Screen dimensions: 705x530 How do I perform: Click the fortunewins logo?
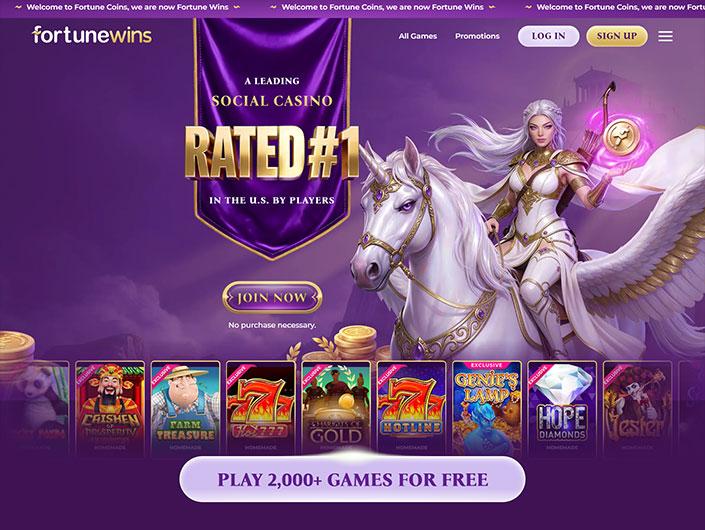coord(92,35)
